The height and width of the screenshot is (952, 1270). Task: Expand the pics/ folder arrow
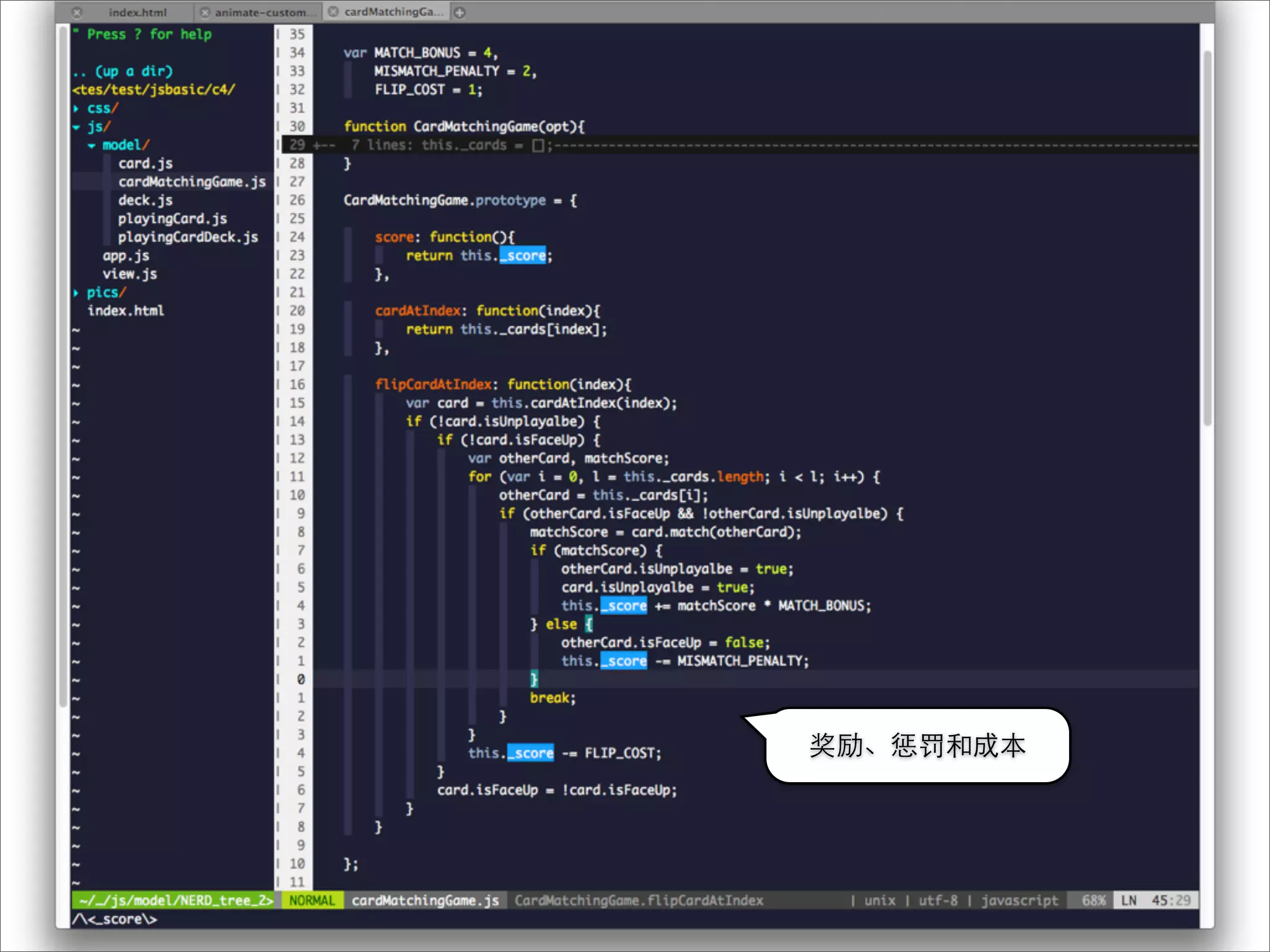tap(76, 293)
